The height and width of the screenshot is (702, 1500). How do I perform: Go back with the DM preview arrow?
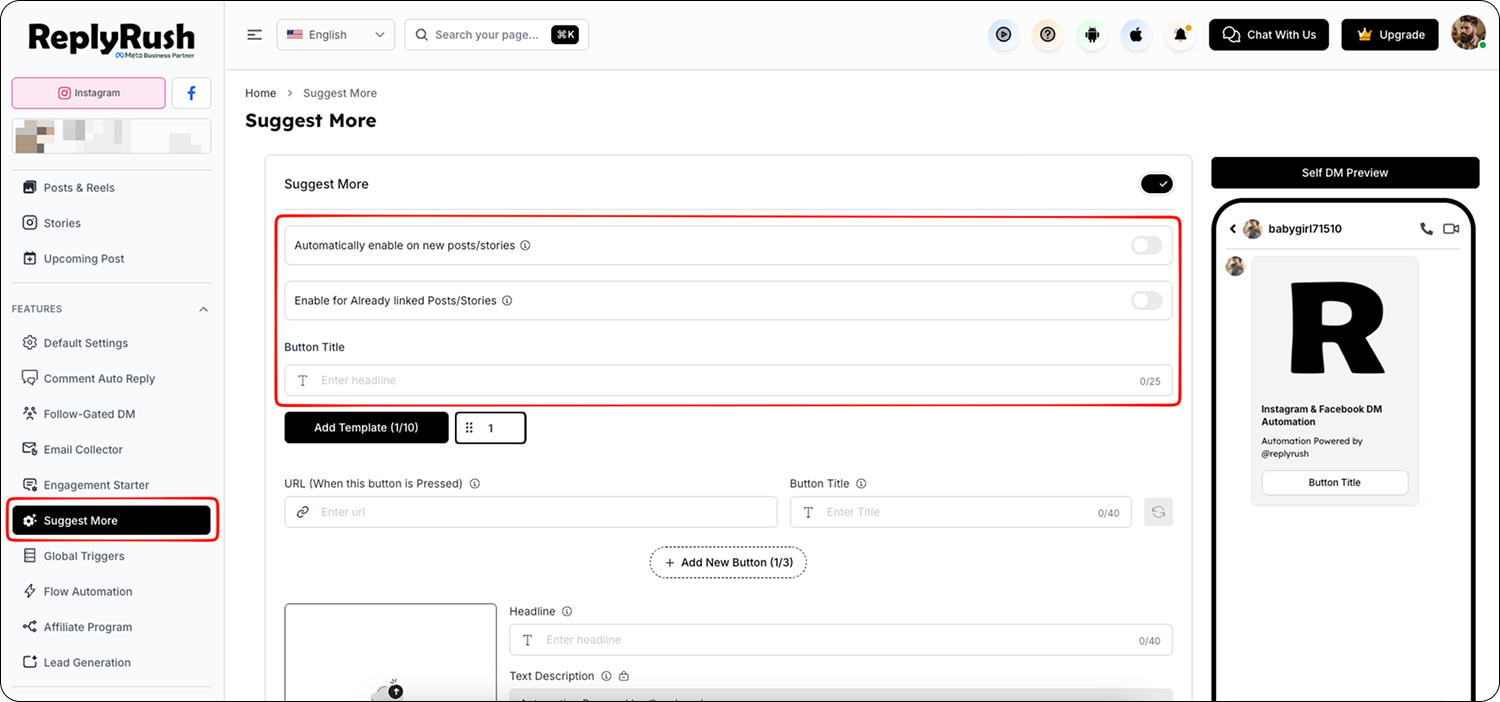[x=1233, y=229]
